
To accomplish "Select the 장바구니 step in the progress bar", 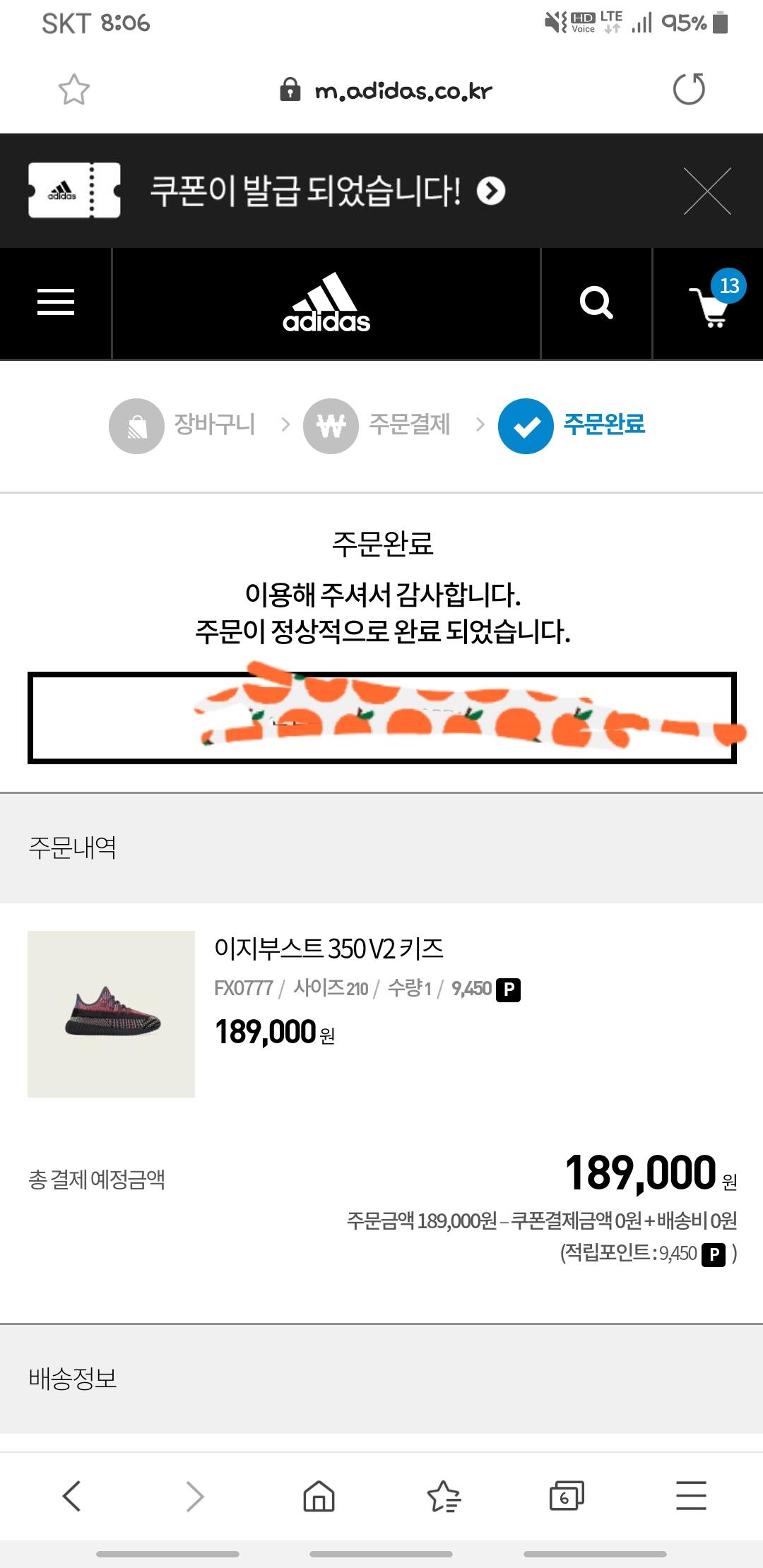I will (182, 425).
